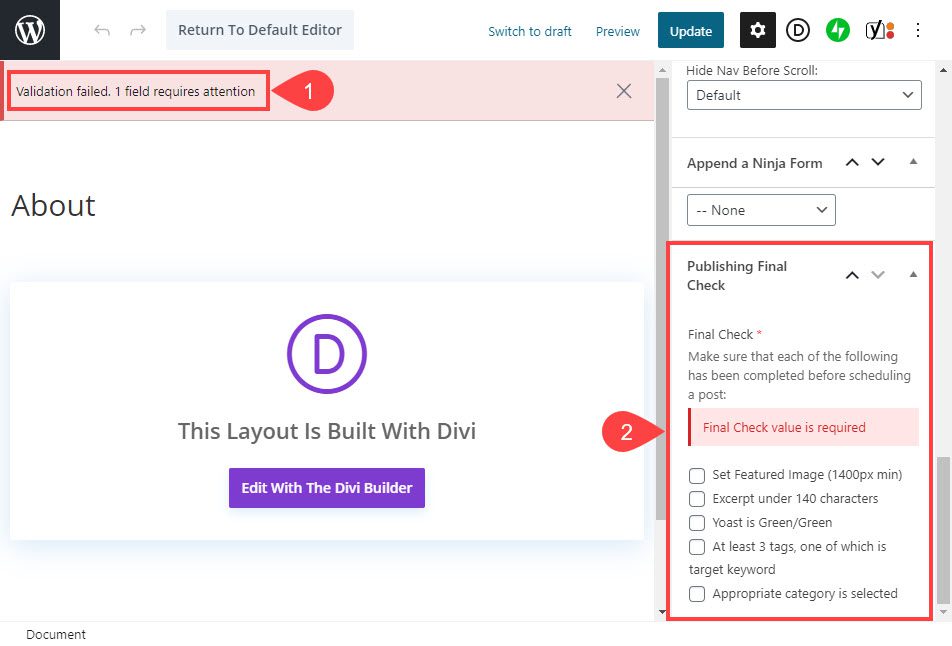
Task: Open the Yoast SEO icon
Action: [879, 31]
